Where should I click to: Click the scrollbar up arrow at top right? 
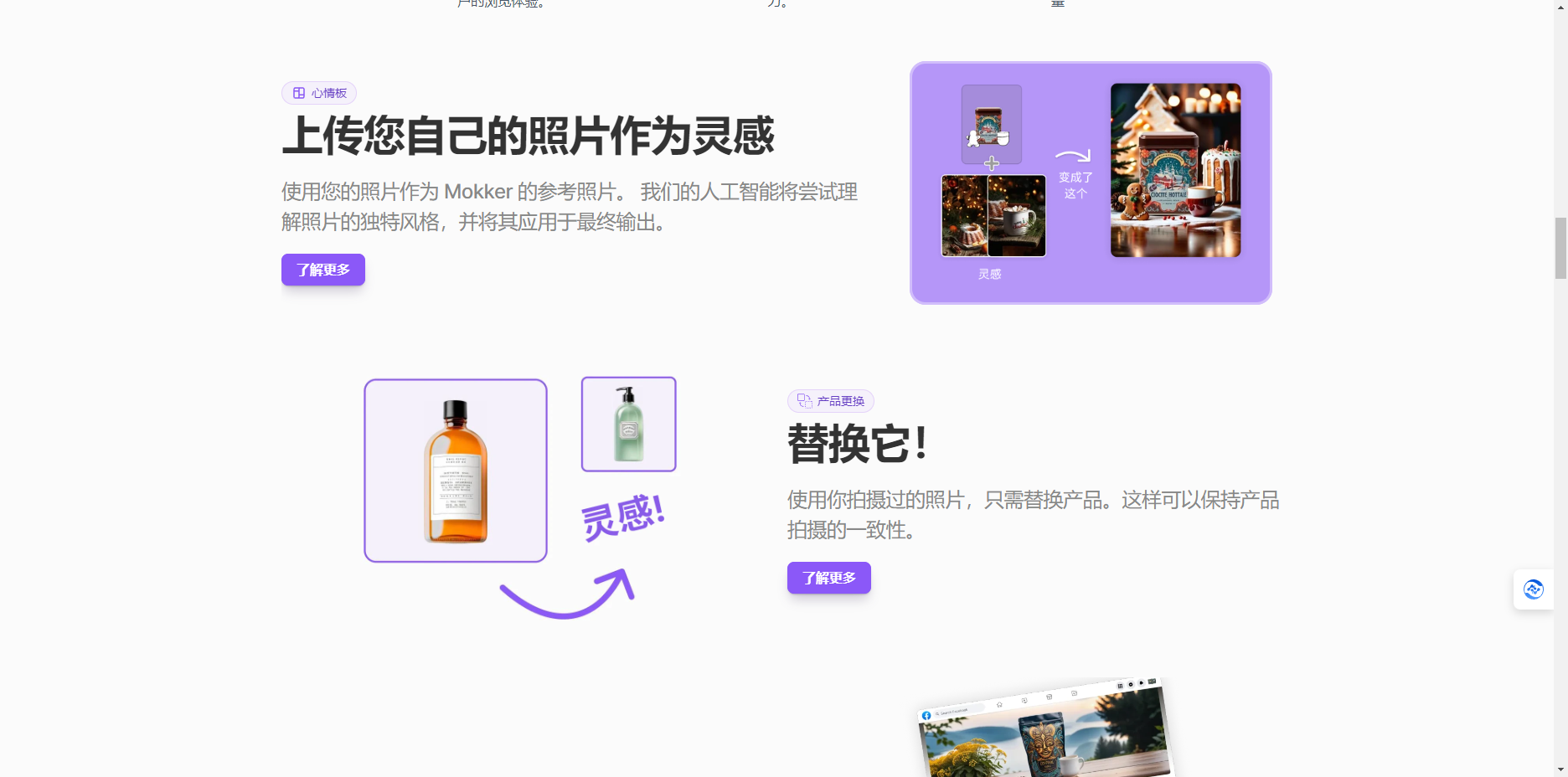click(1561, 9)
